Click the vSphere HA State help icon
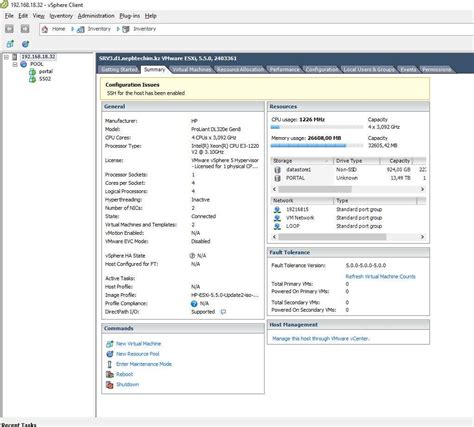Image resolution: width=474 pixels, height=427 pixels. (x=192, y=256)
